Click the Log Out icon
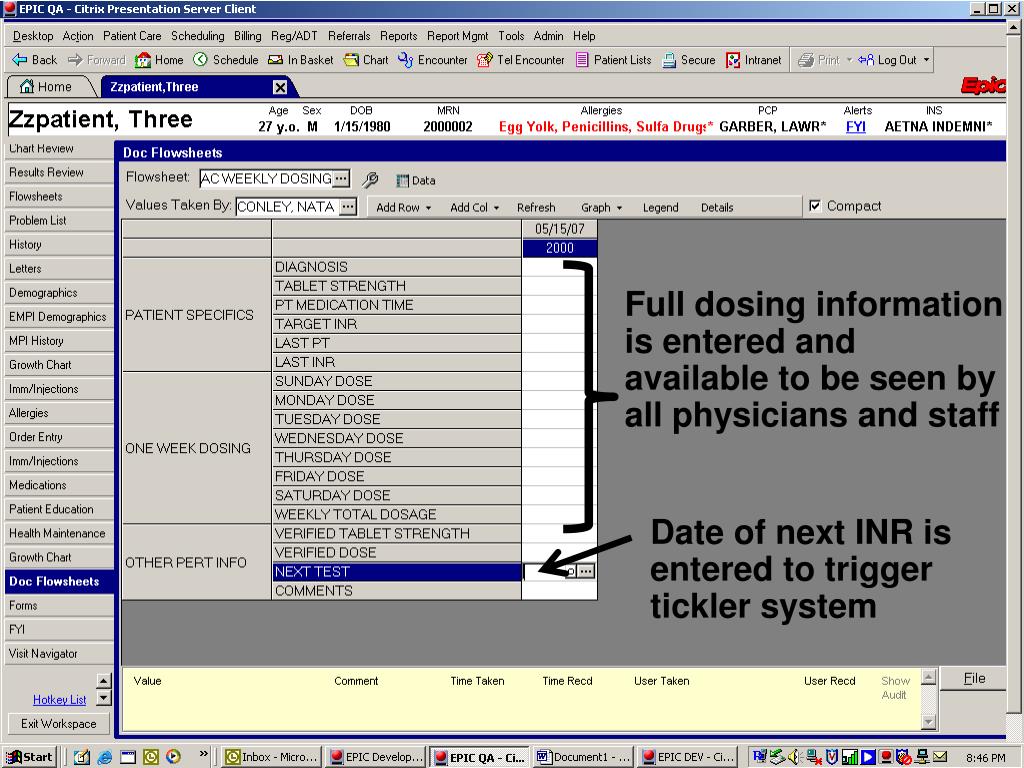This screenshot has width=1024, height=768. [866, 60]
